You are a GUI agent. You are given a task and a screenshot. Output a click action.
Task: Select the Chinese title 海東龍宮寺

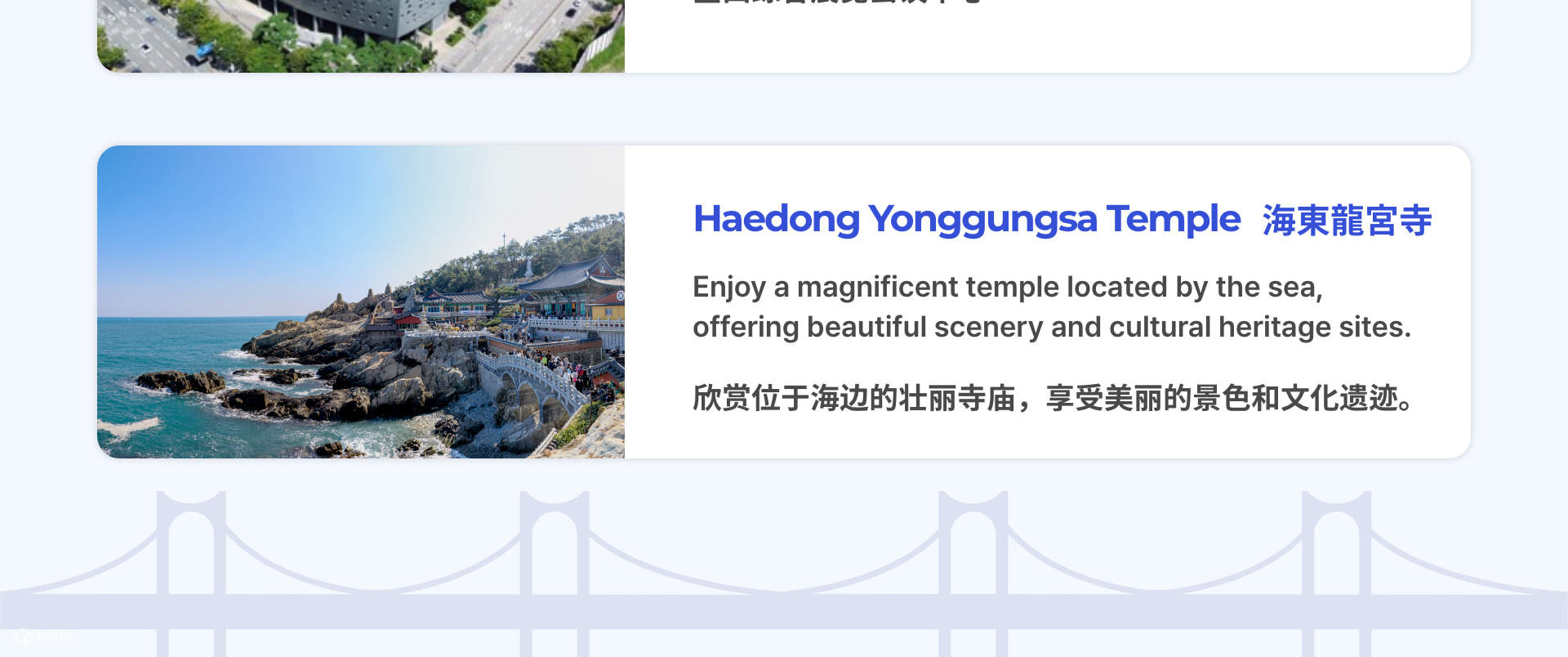click(1347, 220)
